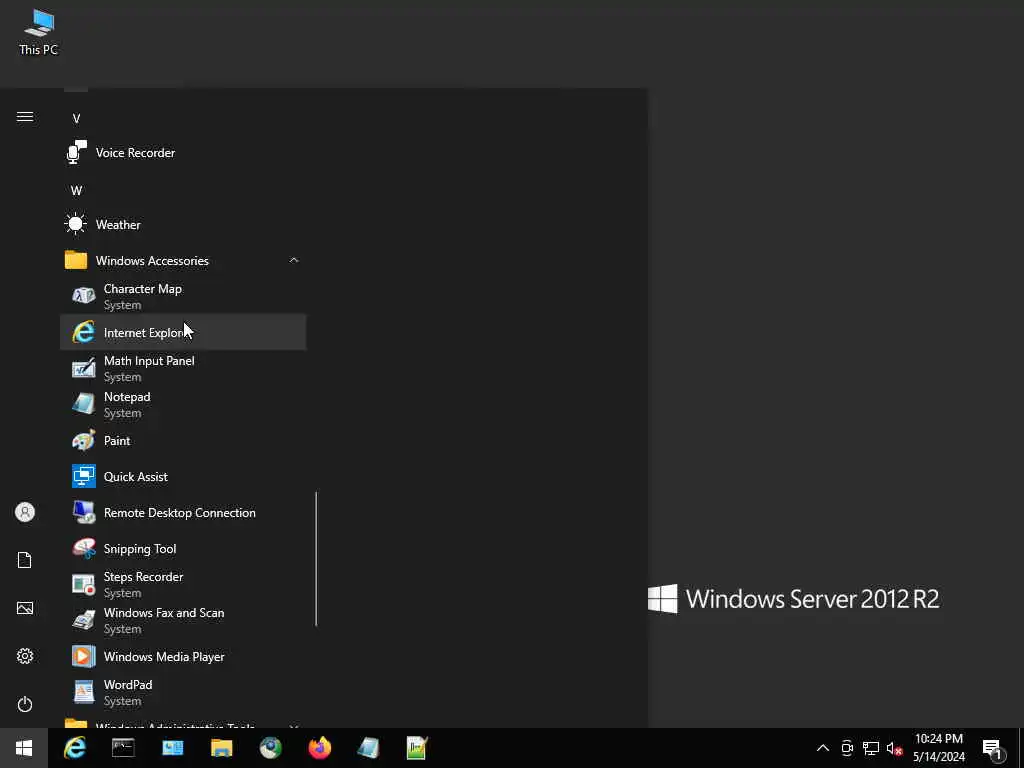Open Math Input Panel
The width and height of the screenshot is (1024, 768).
click(183, 368)
